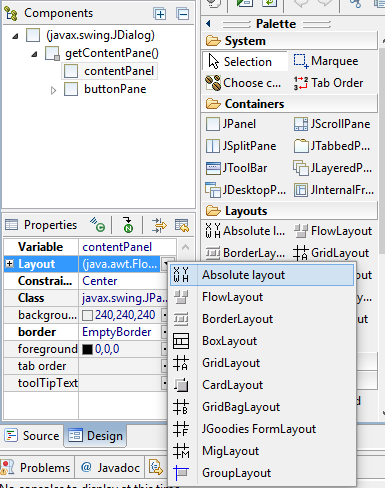The width and height of the screenshot is (385, 488).
Task: Pick JToolBar from Containers palette
Action: [236, 168]
